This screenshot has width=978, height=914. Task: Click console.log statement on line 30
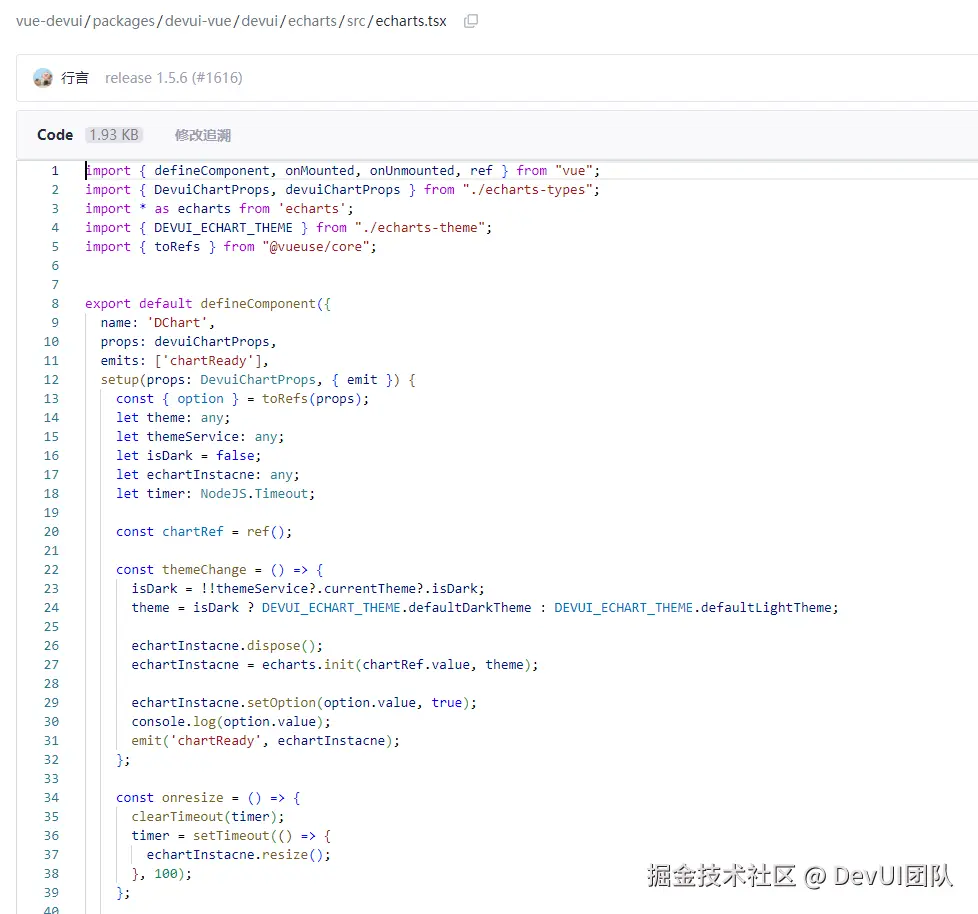coord(230,722)
